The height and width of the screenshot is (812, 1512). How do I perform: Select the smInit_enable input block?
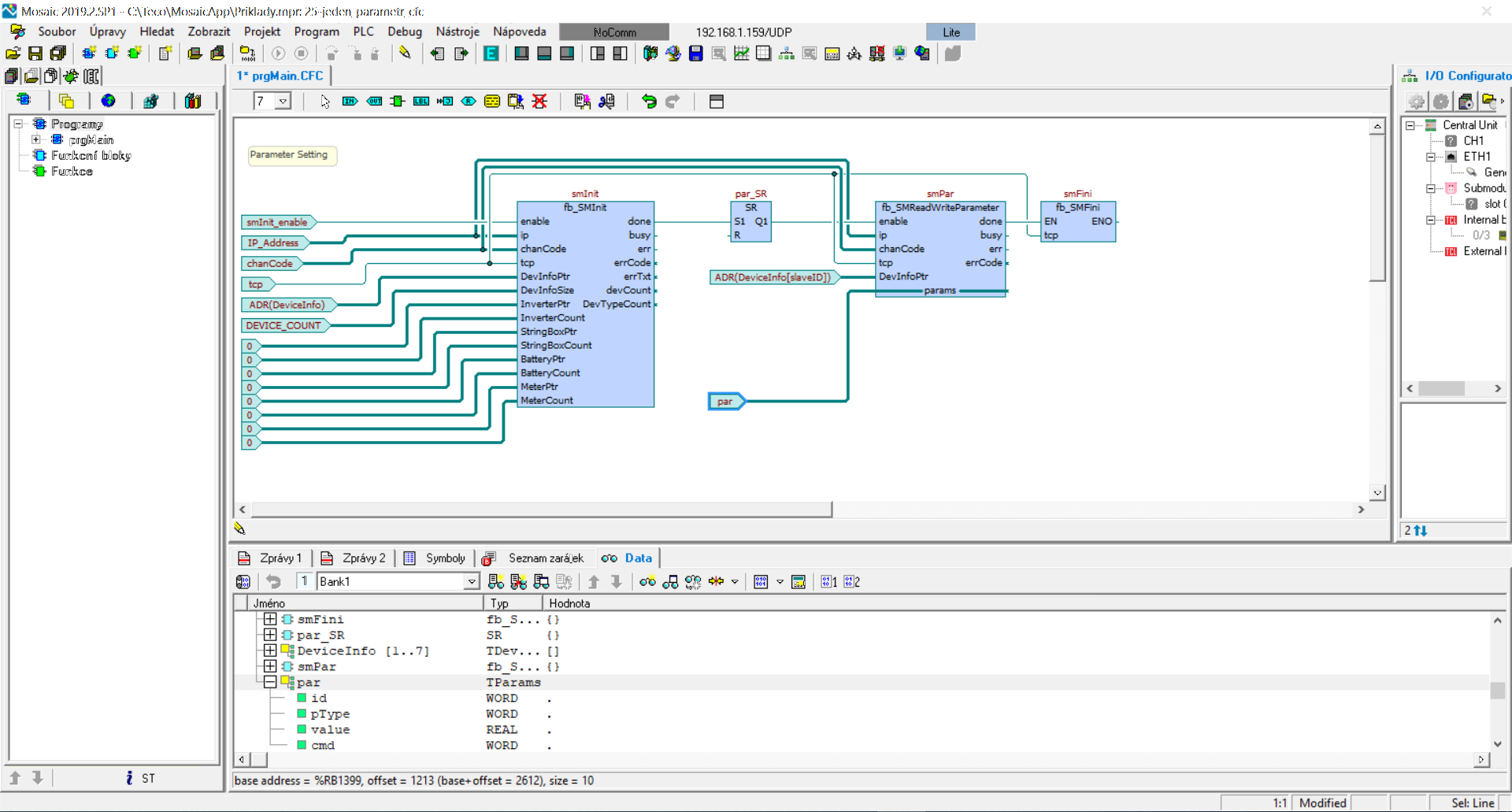[279, 222]
